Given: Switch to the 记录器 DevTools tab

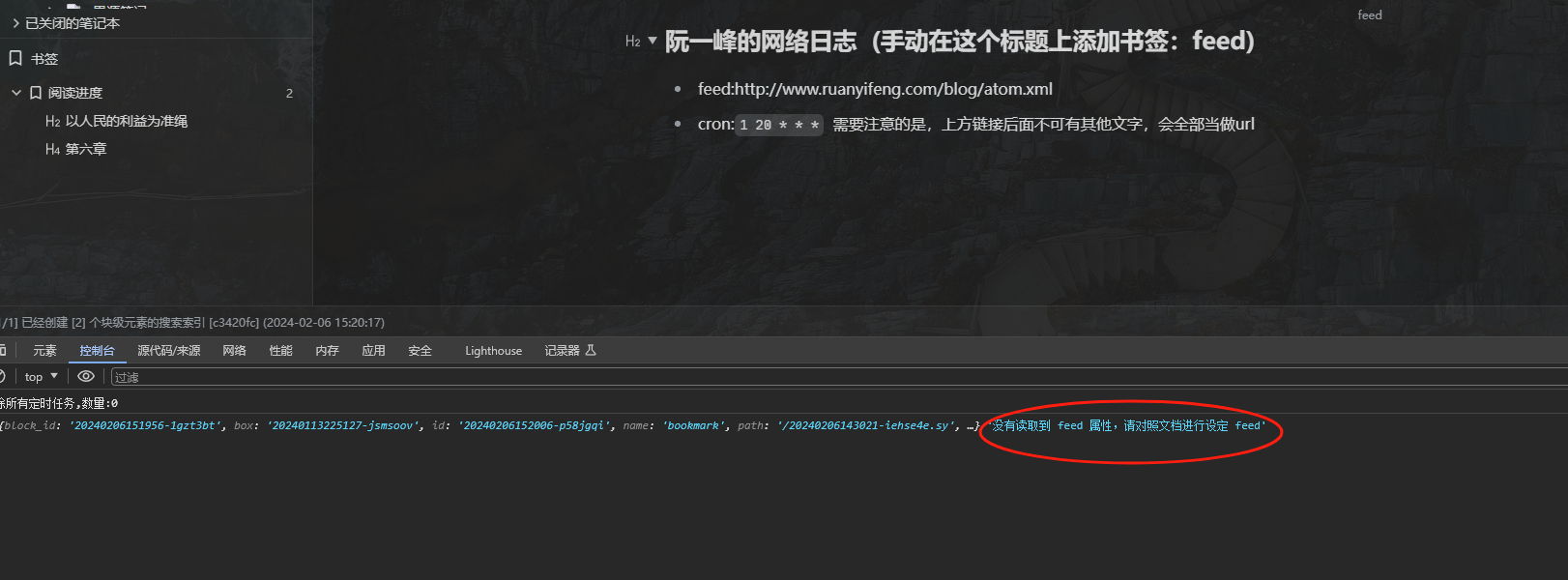Looking at the screenshot, I should click(570, 351).
